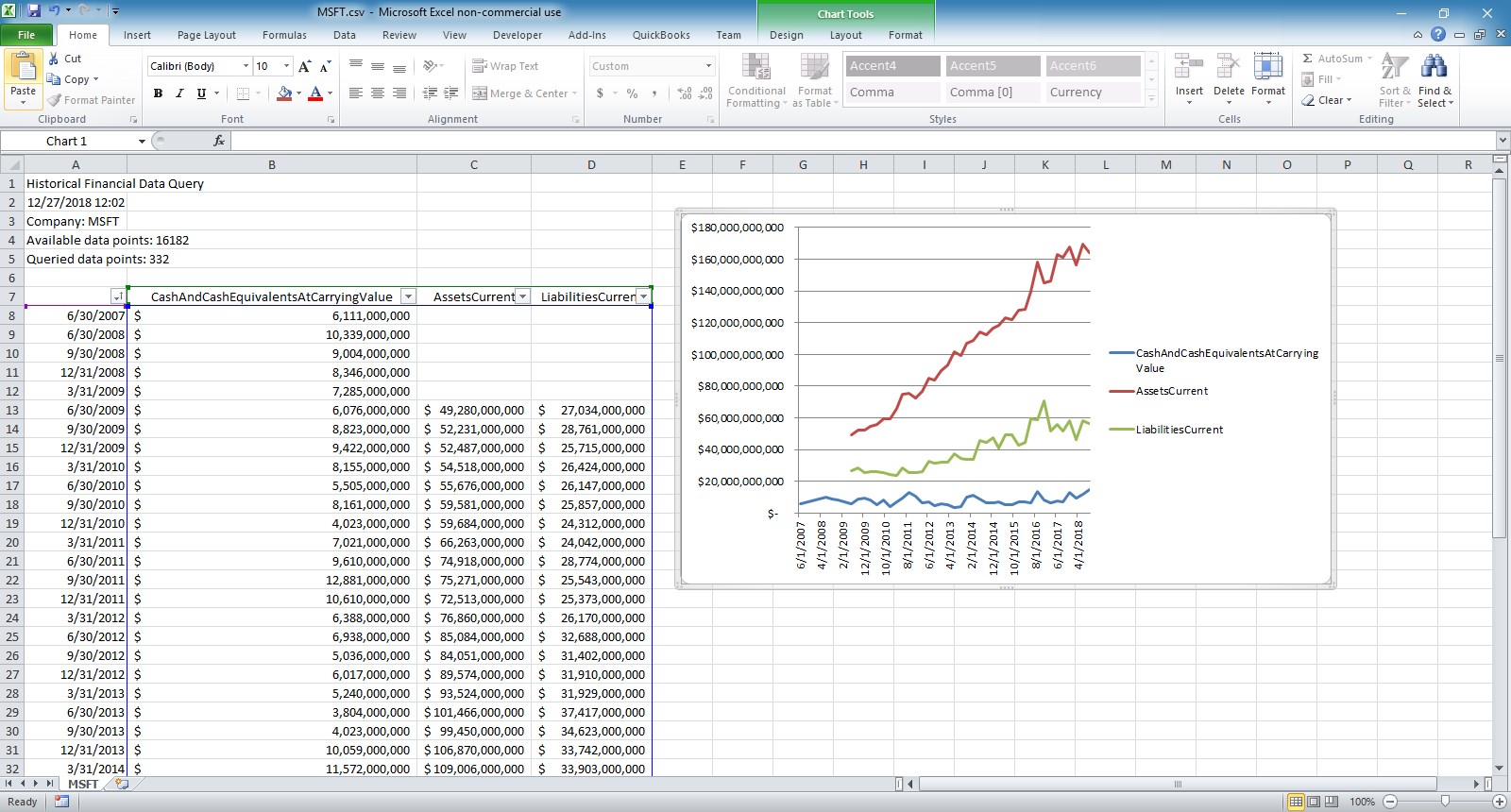Viewport: 1511px width, 812px height.
Task: Apply the Comma [0] cell style
Action: pos(992,93)
